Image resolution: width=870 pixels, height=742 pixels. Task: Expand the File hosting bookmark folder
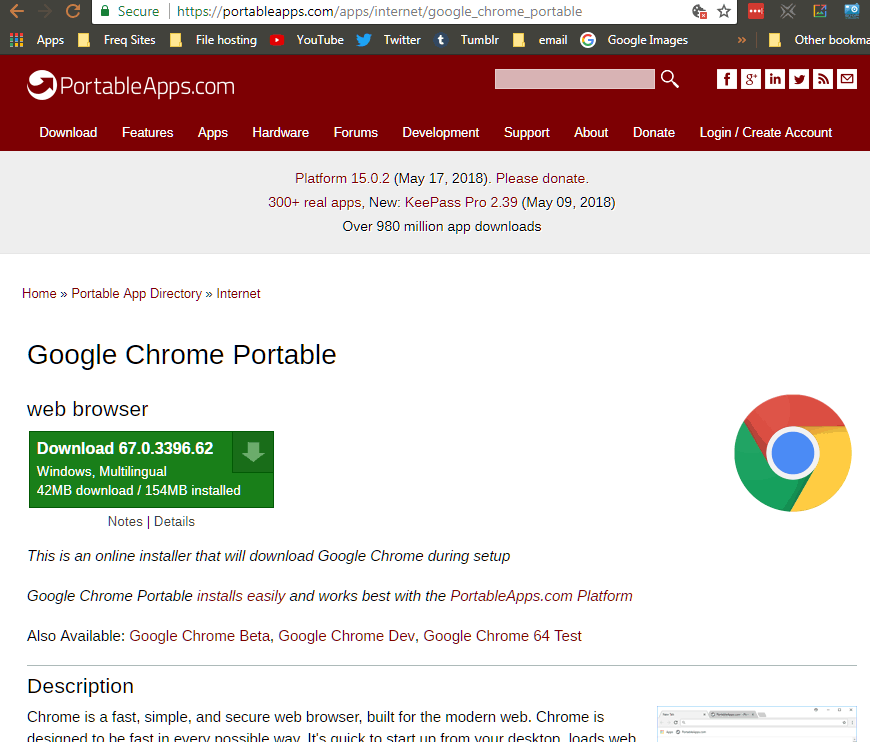[213, 40]
